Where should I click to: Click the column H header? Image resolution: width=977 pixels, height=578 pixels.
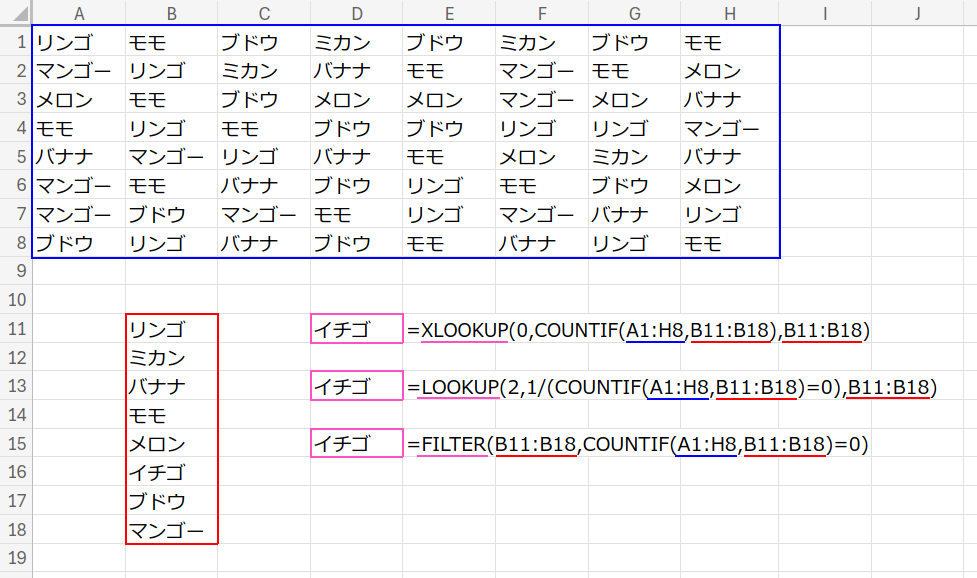pos(730,12)
